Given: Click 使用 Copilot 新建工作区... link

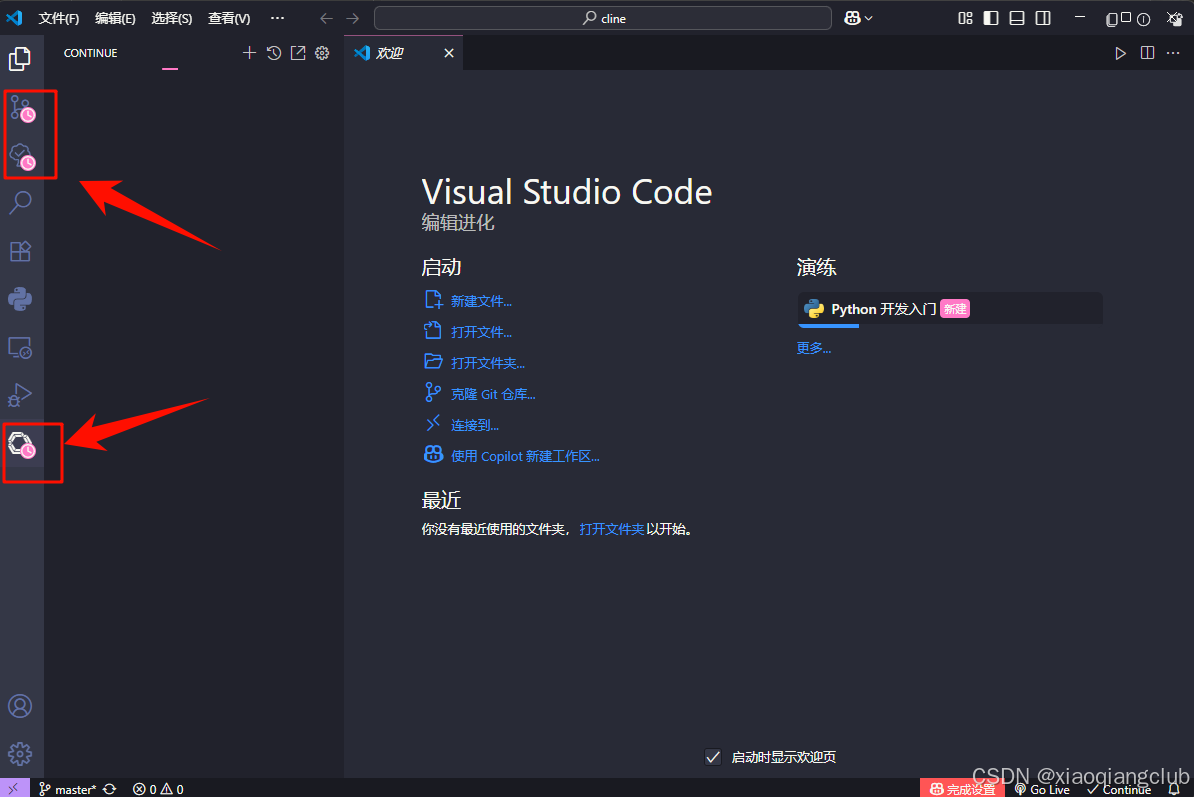Looking at the screenshot, I should (x=525, y=456).
